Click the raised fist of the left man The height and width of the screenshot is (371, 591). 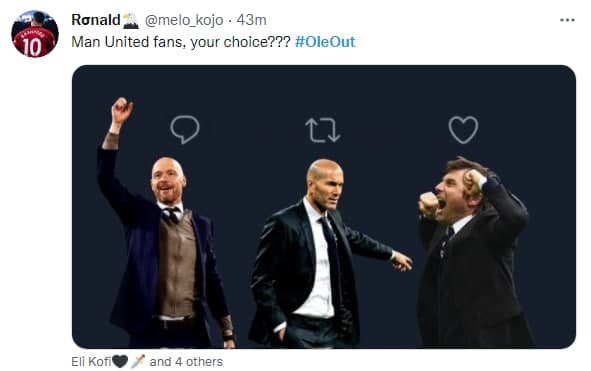121,110
